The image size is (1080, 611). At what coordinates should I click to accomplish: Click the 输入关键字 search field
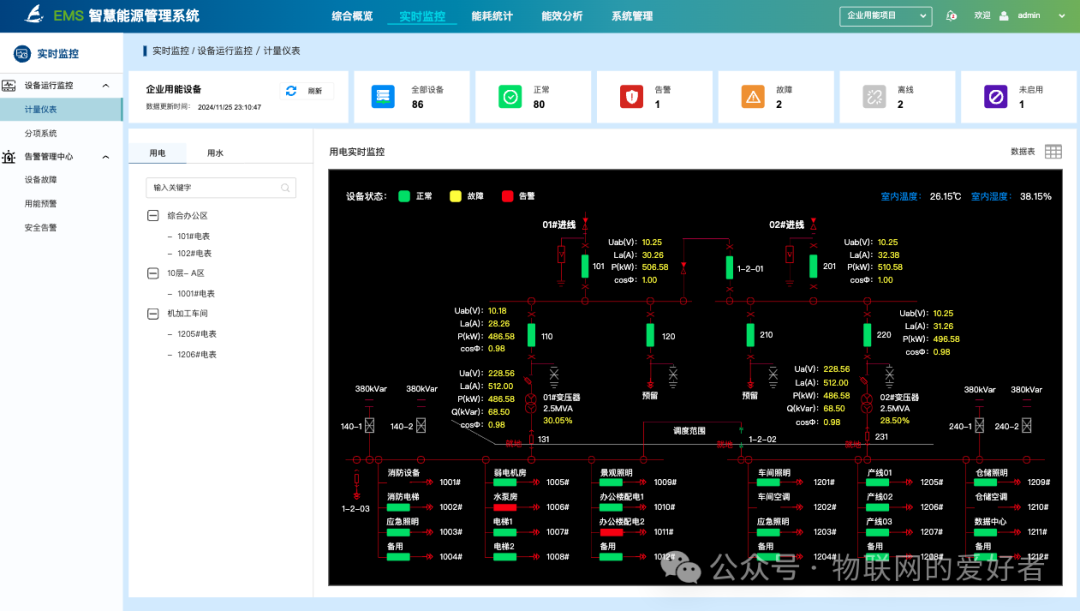point(220,188)
